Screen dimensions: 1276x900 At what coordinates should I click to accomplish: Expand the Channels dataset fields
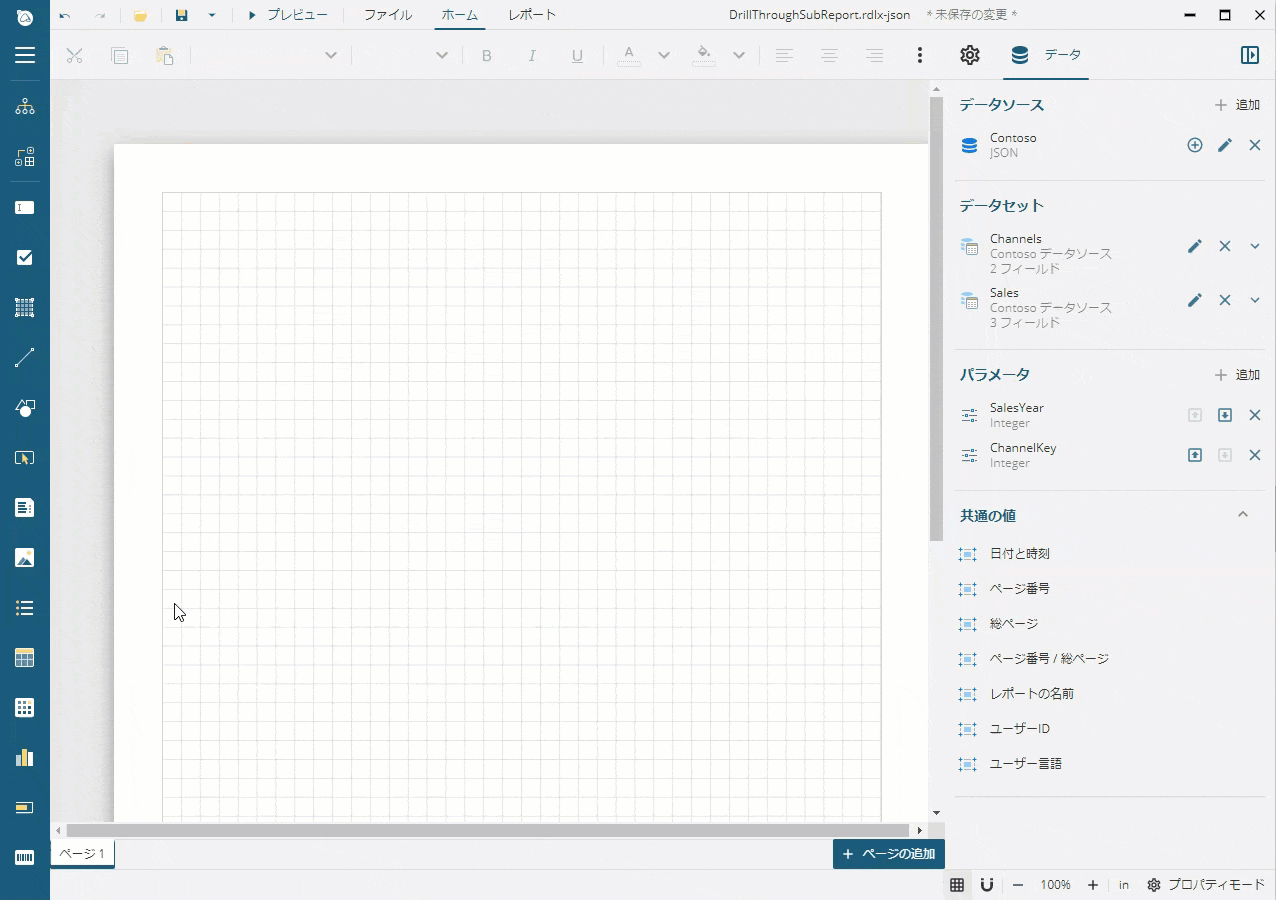pyautogui.click(x=1255, y=246)
